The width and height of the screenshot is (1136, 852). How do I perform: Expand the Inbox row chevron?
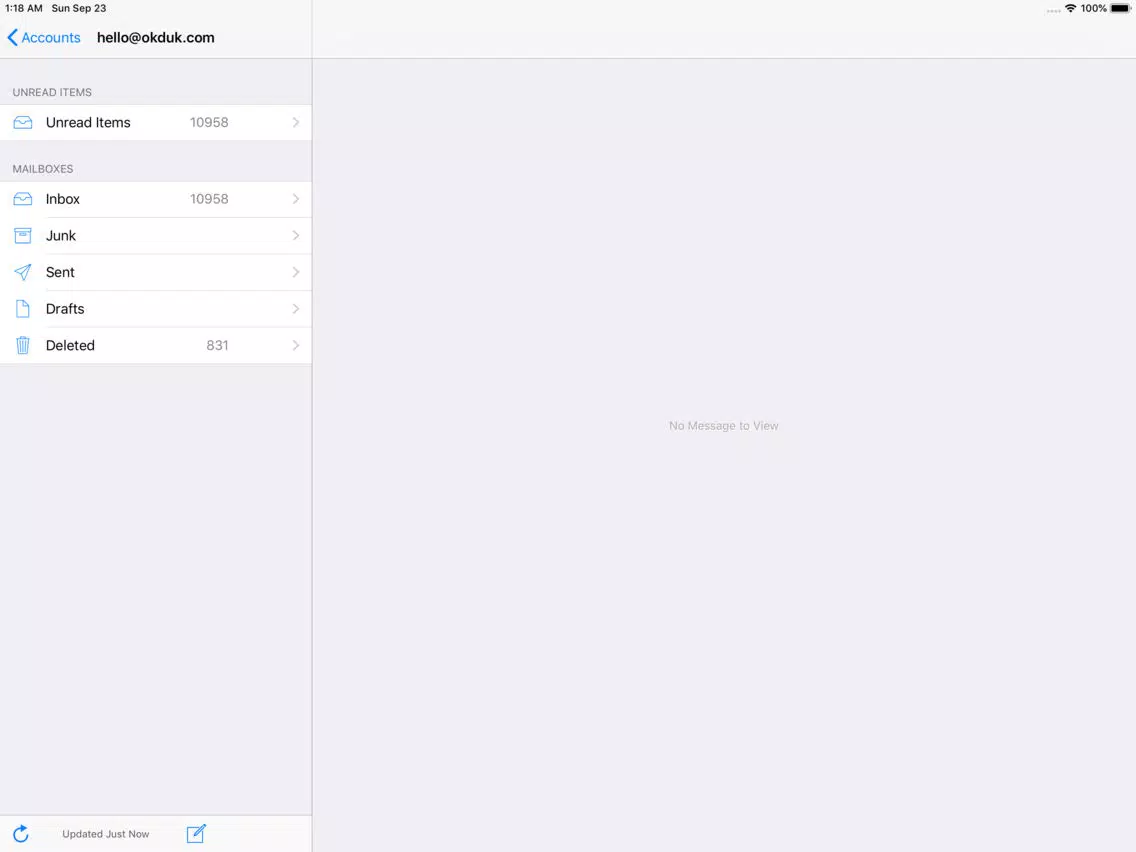(x=296, y=199)
